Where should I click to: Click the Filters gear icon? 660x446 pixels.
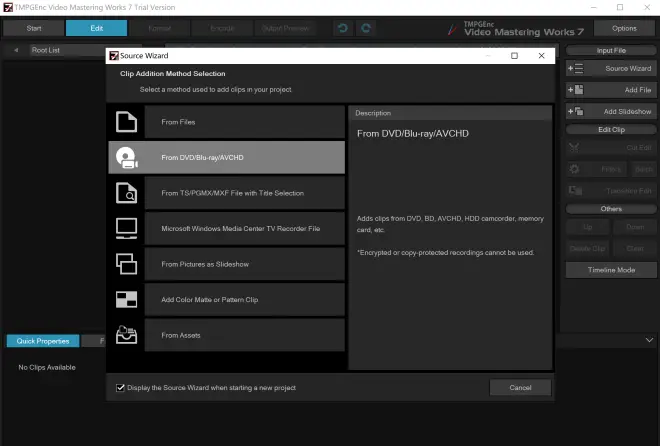[574, 169]
